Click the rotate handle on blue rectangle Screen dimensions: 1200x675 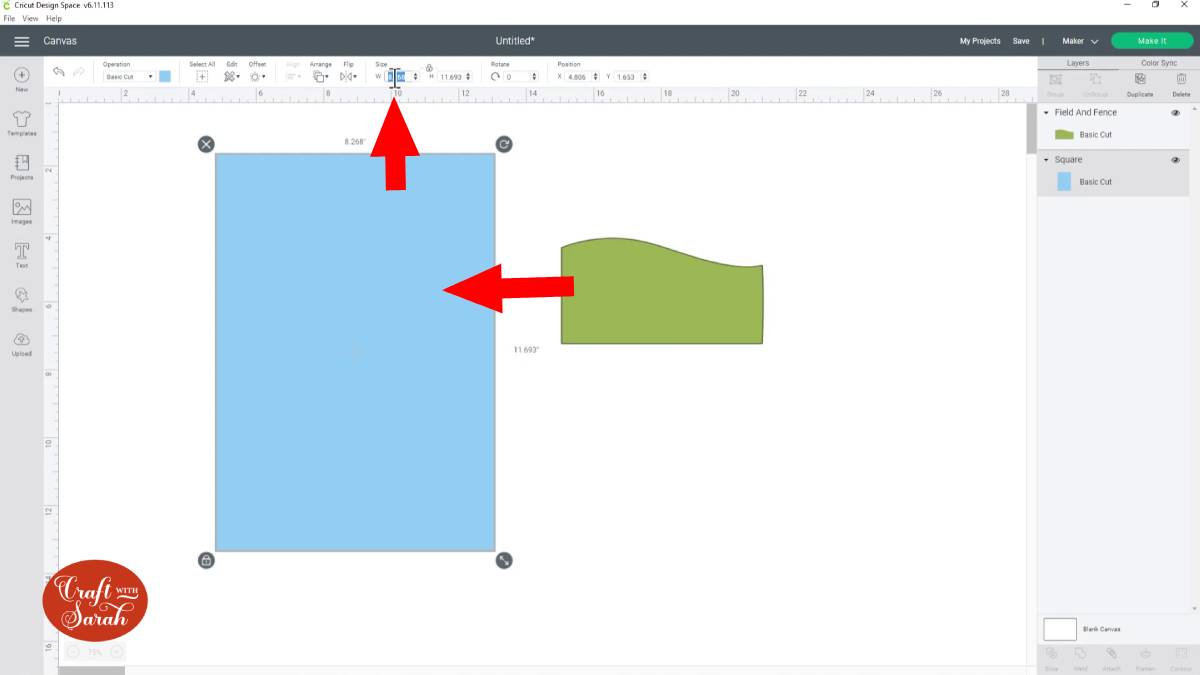pos(504,144)
